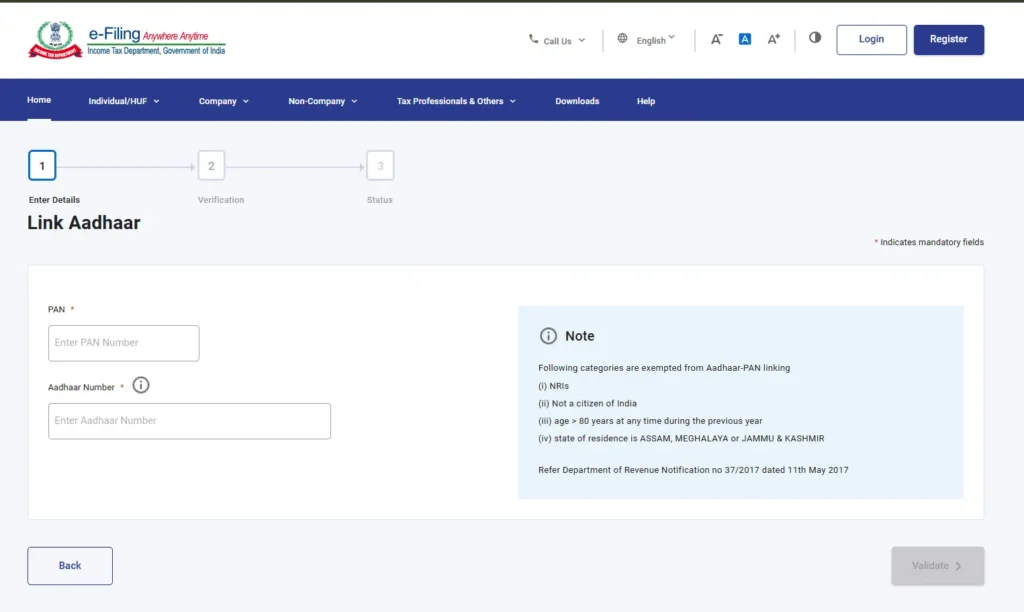Expand the Individual/HUF menu
The height and width of the screenshot is (612, 1024).
(123, 101)
